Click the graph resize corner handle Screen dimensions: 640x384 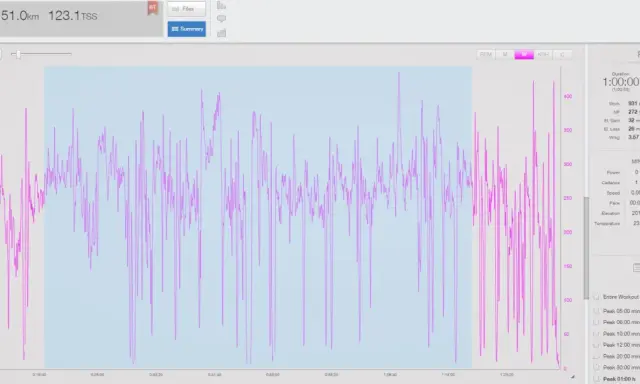pos(573,377)
